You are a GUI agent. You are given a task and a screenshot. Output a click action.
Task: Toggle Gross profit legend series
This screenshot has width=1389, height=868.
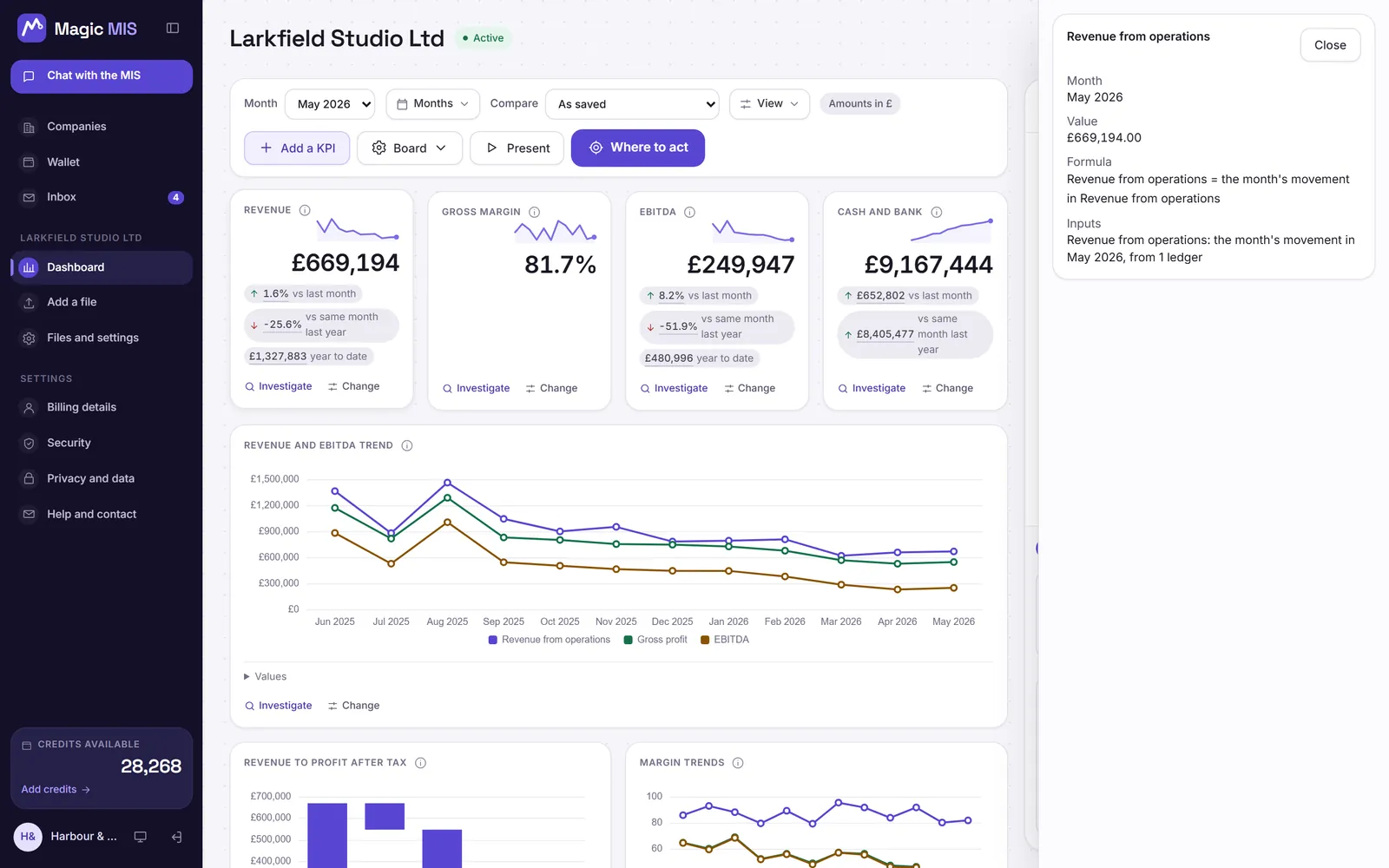click(x=655, y=640)
